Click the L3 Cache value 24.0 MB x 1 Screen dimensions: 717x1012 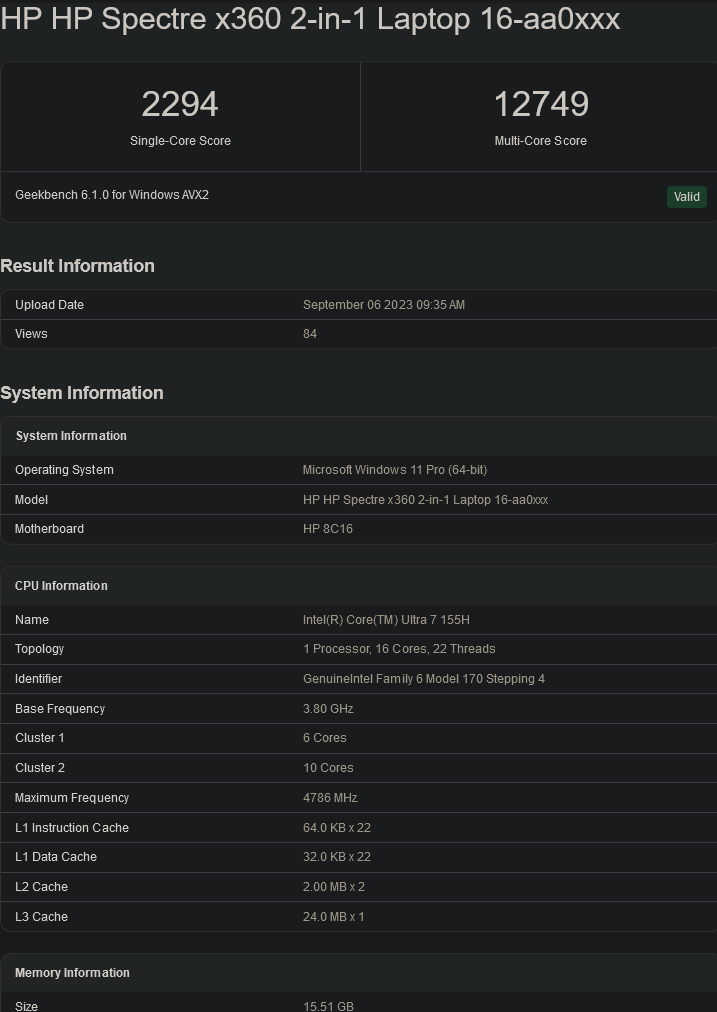333,917
